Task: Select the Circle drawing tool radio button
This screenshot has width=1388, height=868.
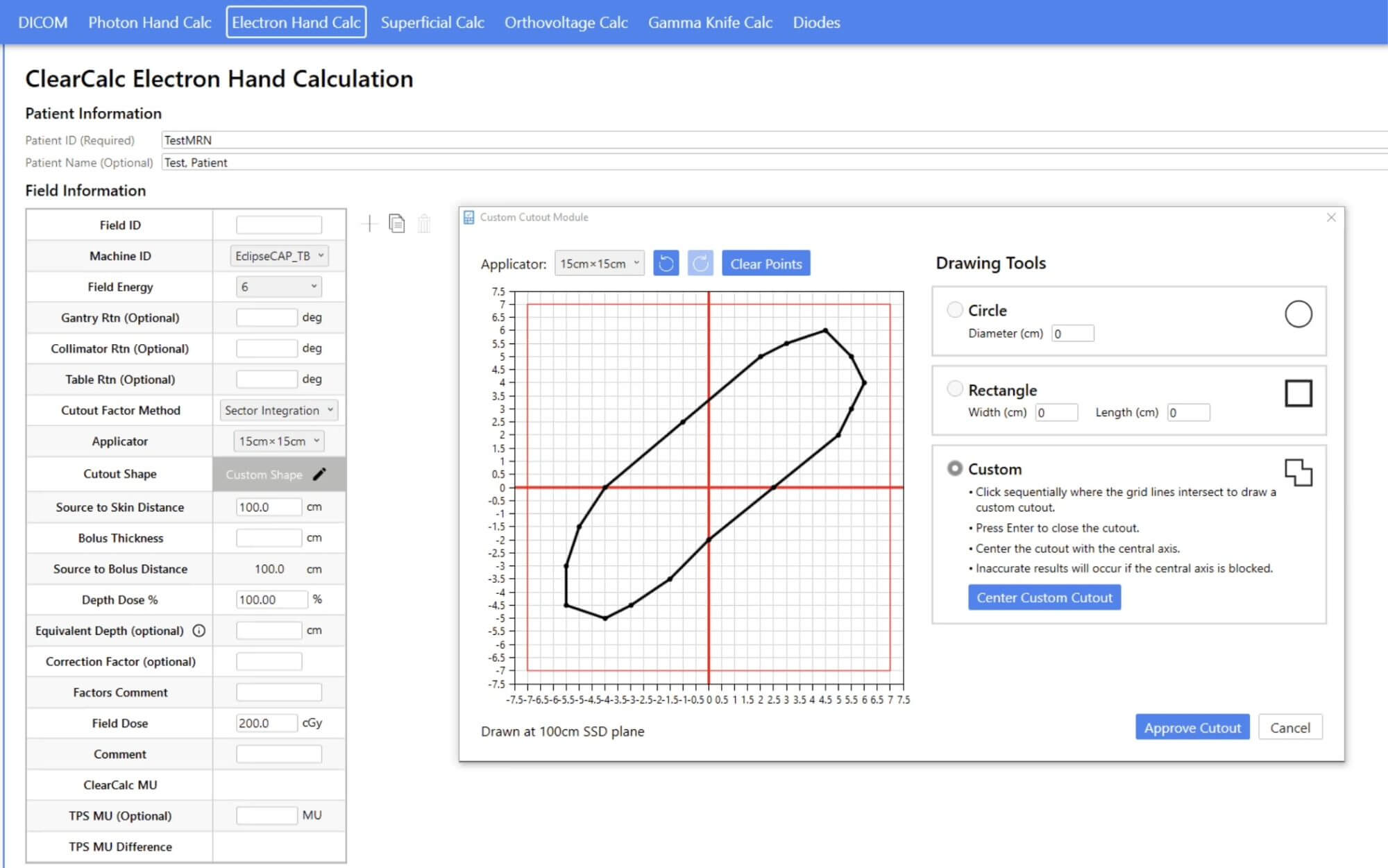Action: coord(955,310)
